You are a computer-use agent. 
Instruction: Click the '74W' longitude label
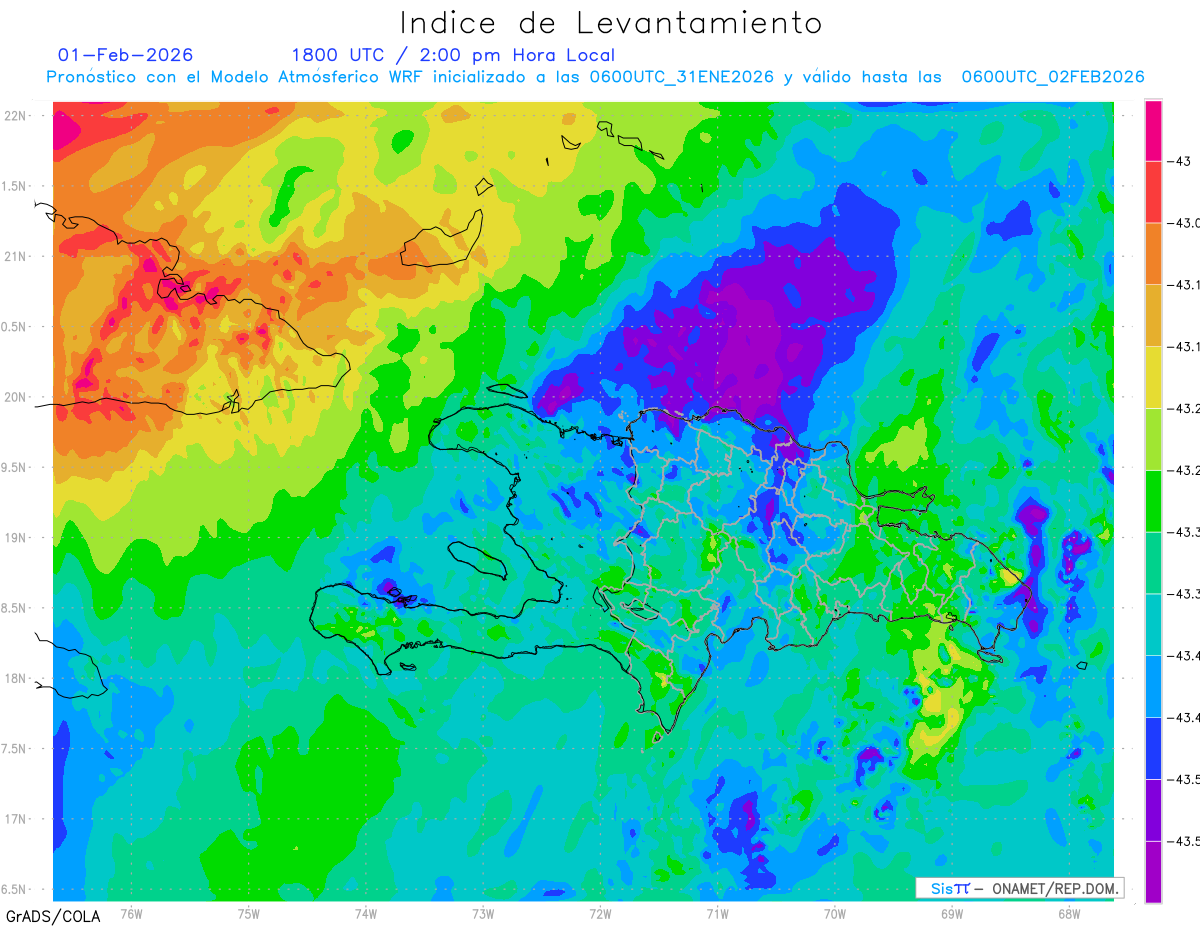point(366,913)
